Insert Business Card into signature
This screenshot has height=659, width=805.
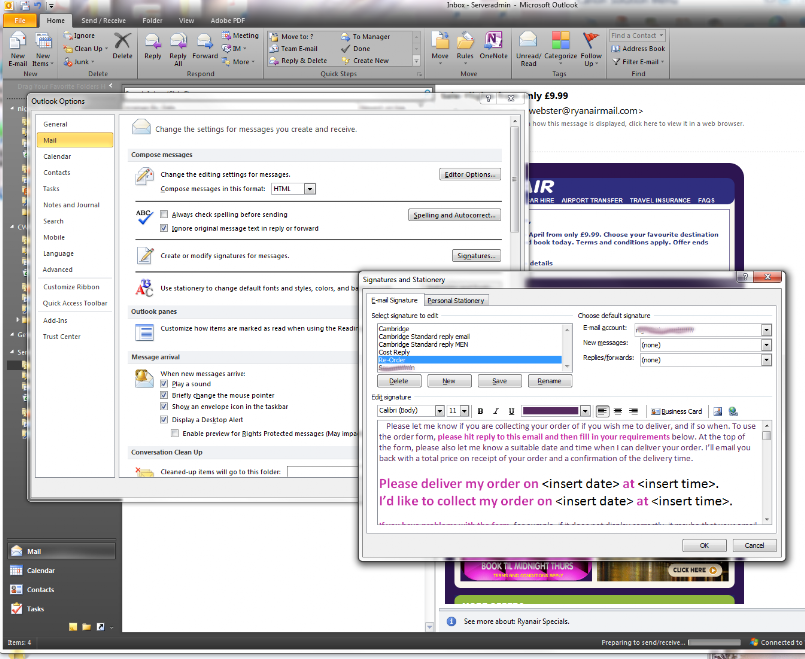click(x=676, y=411)
